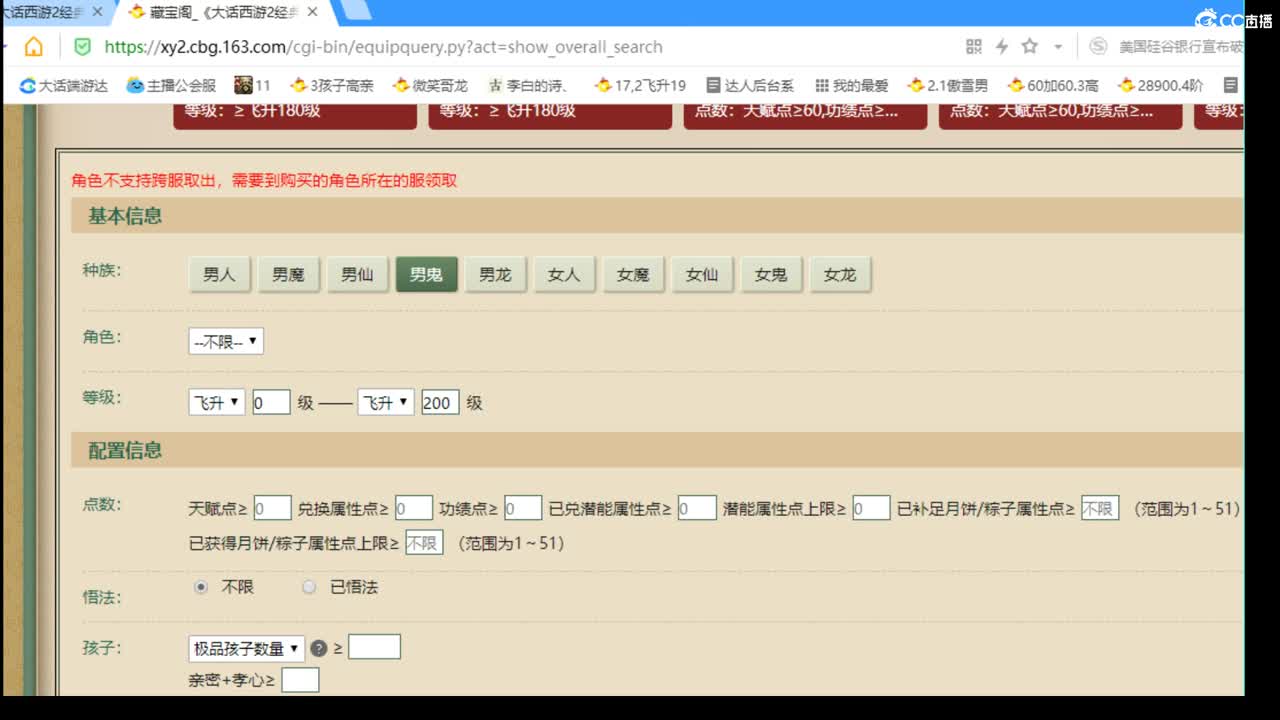This screenshot has height=720, width=1280.
Task: Open the 极品孩子数量 dropdown
Action: pos(244,647)
